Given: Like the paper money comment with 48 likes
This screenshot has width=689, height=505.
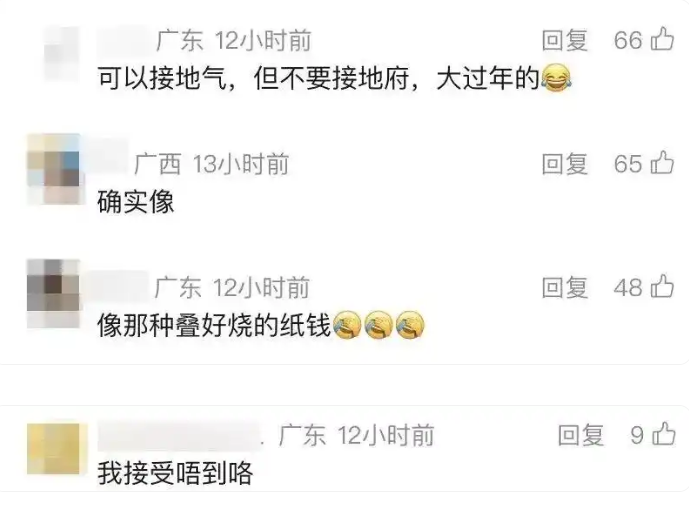Looking at the screenshot, I should tap(662, 286).
